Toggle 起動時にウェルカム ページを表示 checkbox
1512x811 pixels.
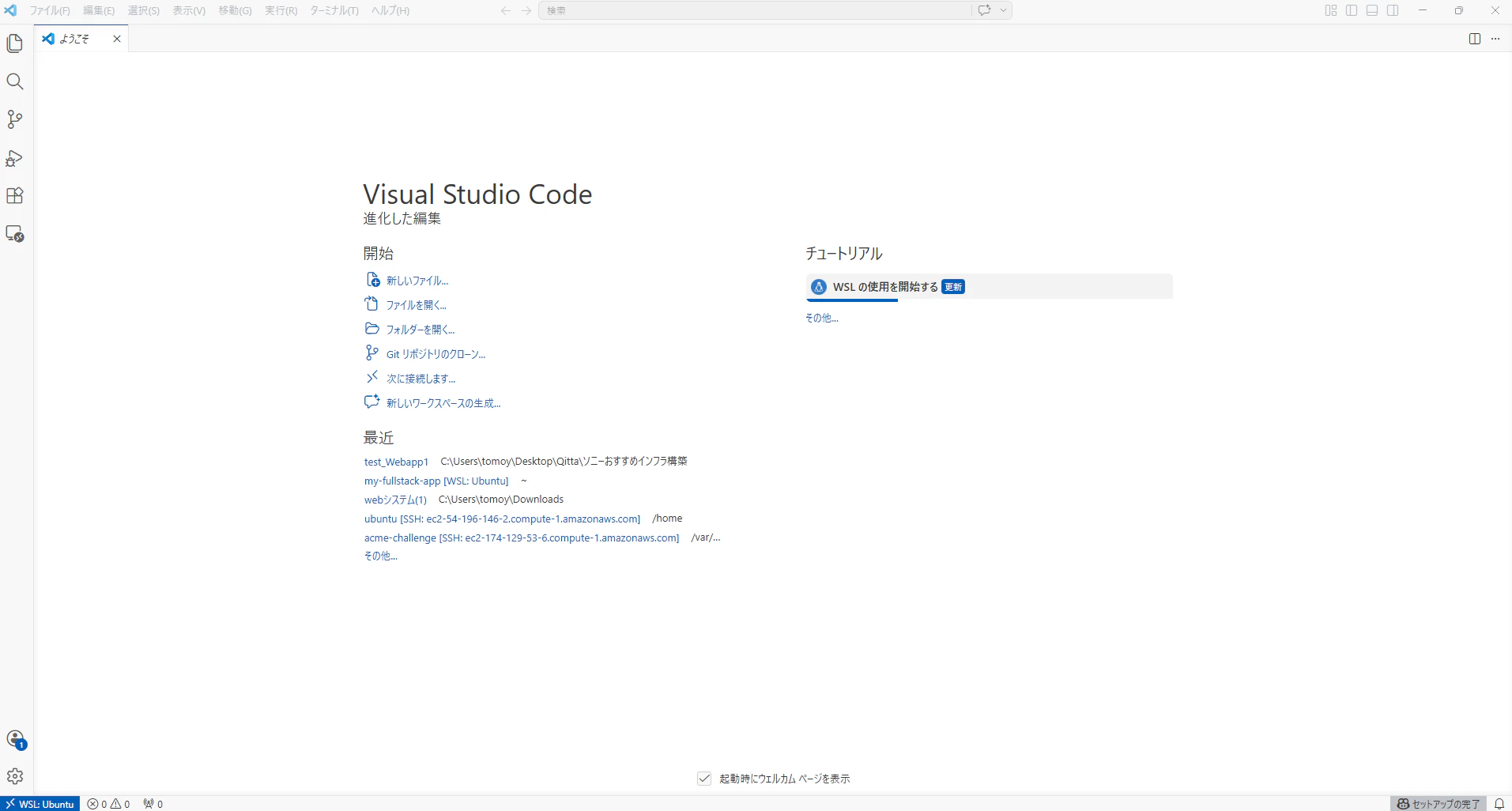(704, 779)
